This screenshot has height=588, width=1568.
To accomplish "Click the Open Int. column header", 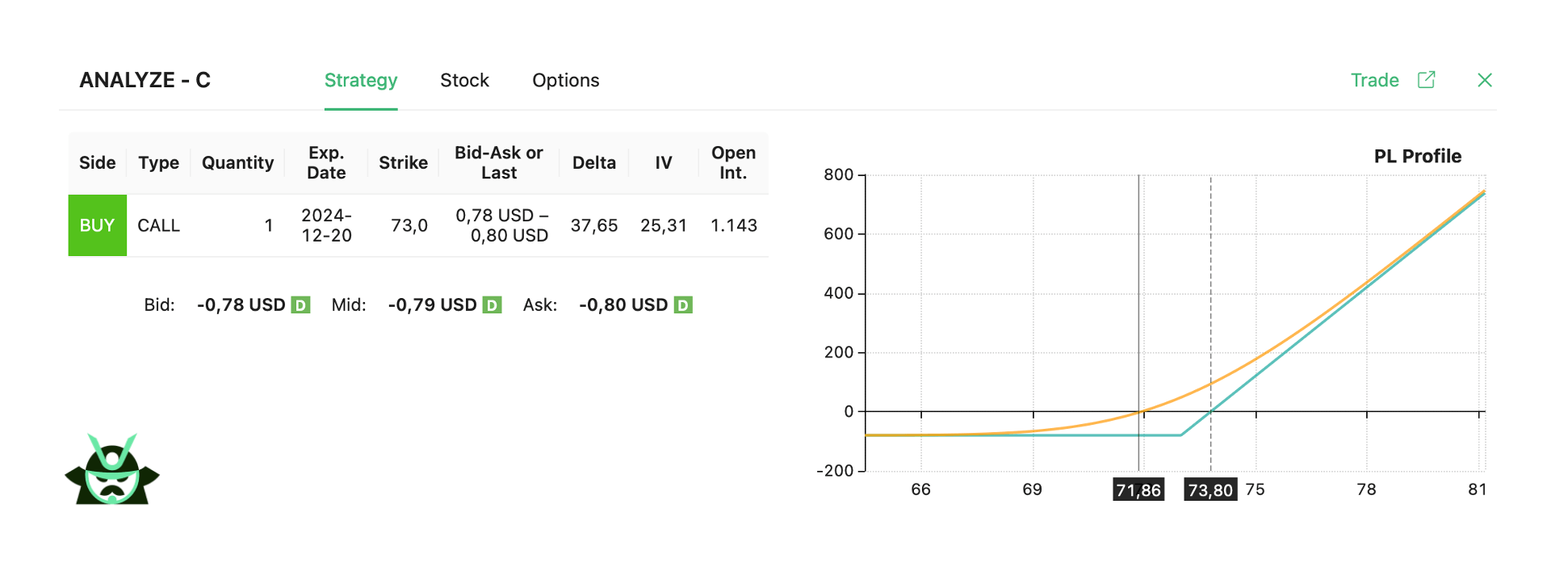I will (733, 162).
